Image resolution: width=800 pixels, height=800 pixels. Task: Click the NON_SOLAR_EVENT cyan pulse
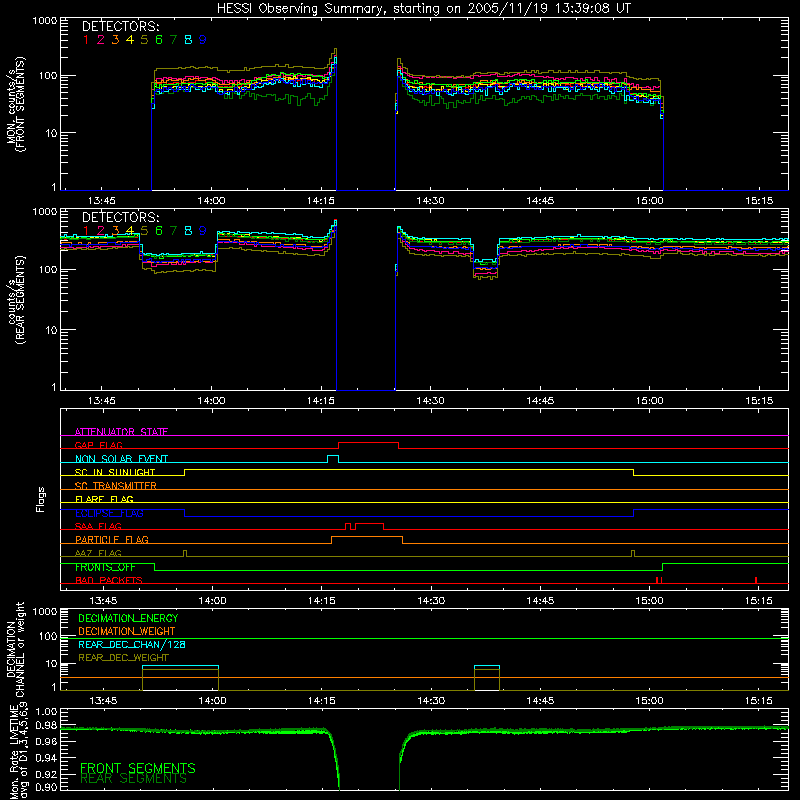(333, 456)
